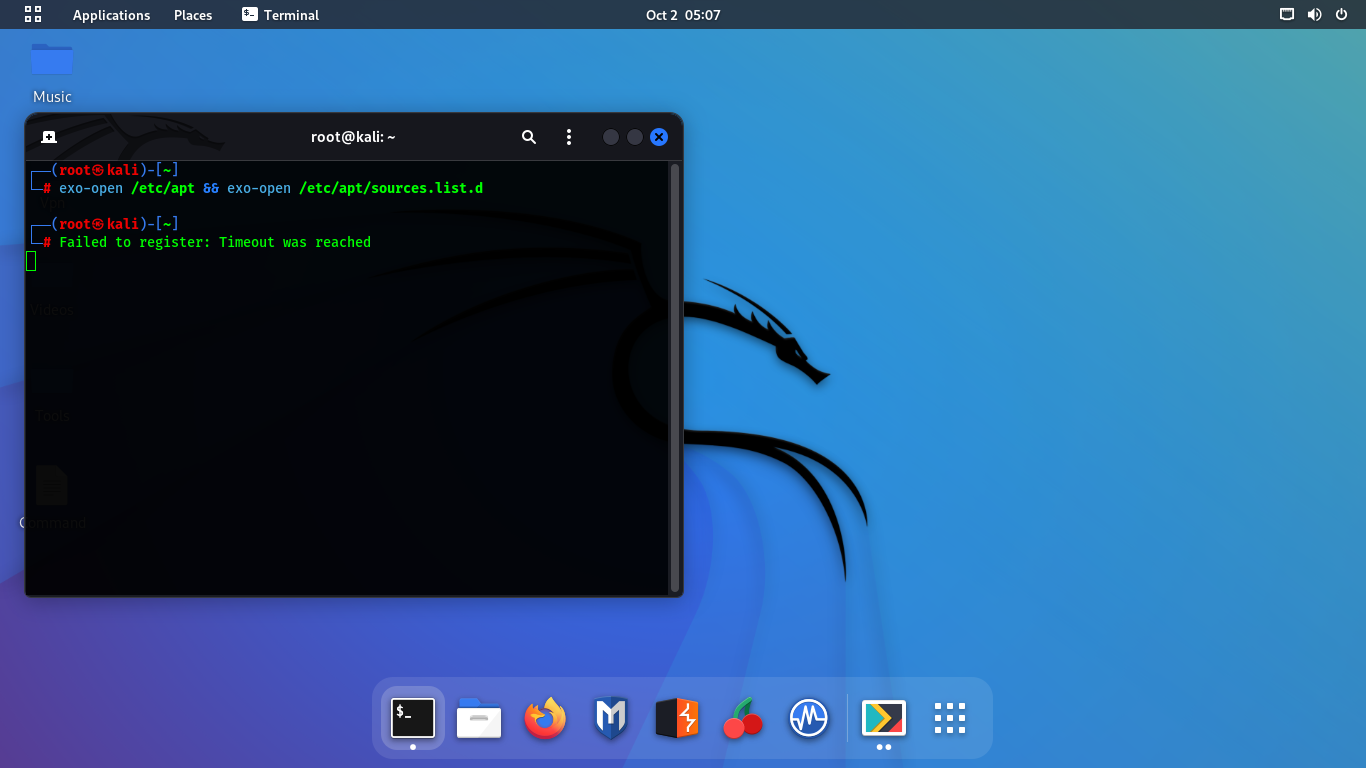Click the search magnifier in the terminal titlebar
Image resolution: width=1366 pixels, height=768 pixels.
[x=529, y=137]
